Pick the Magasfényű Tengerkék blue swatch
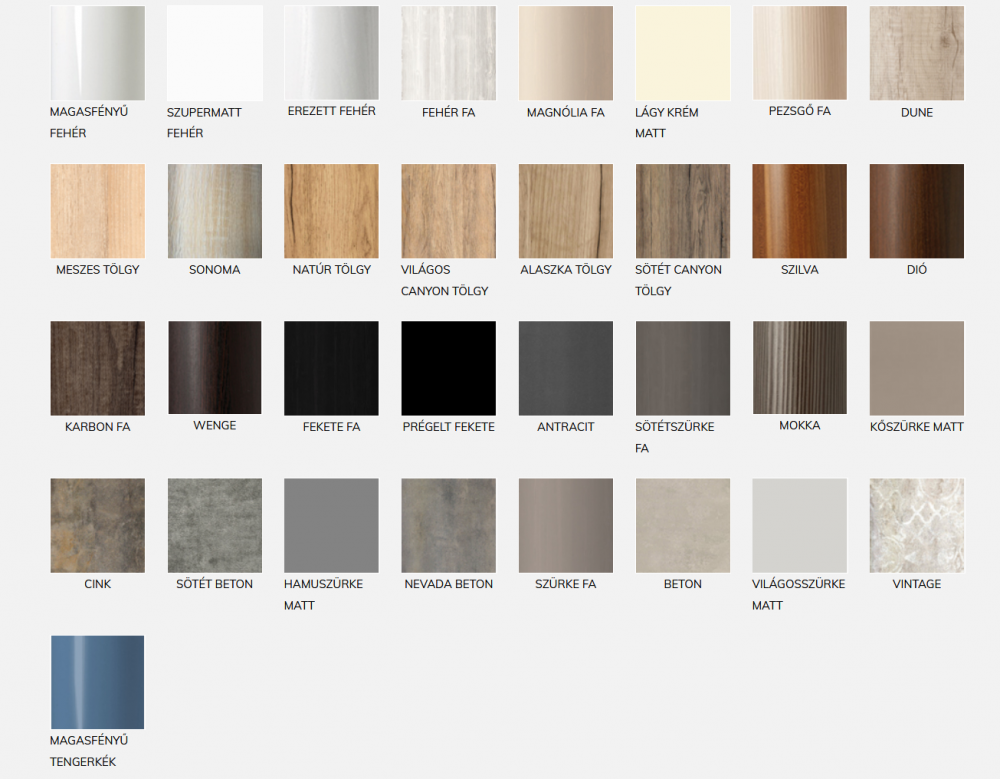The width and height of the screenshot is (1000, 779). [97, 682]
